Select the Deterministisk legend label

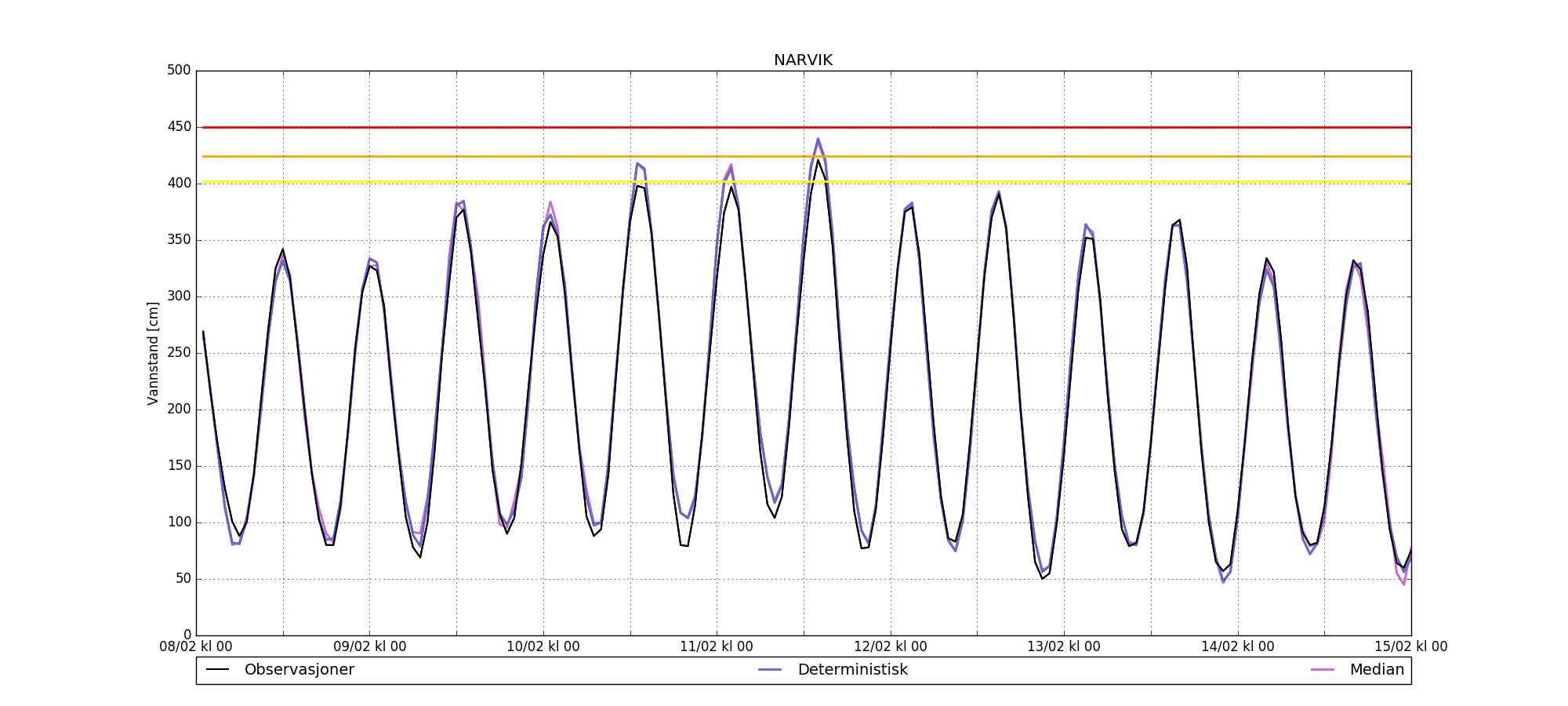(852, 670)
